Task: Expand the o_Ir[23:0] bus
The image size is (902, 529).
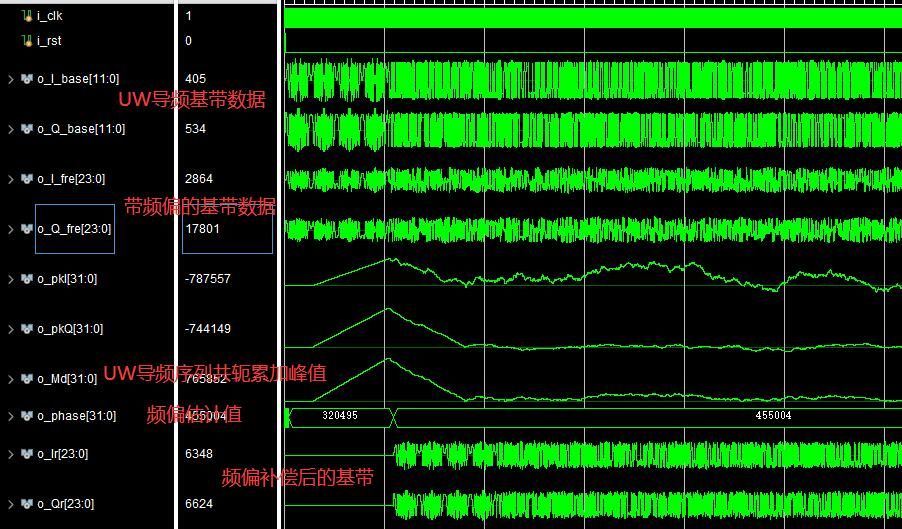Action: point(10,454)
